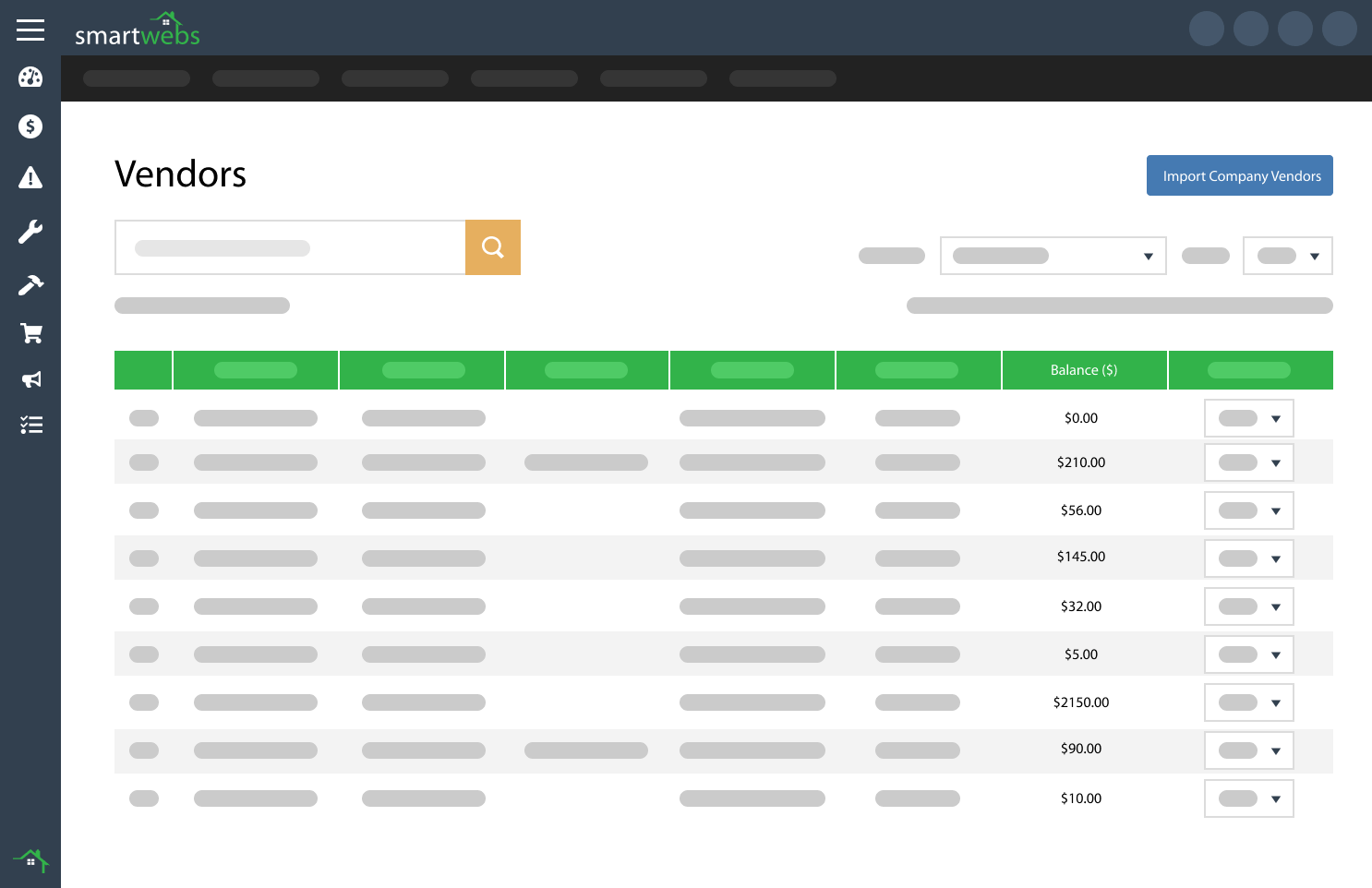
Task: Click the gavel hammer icon
Action: 30,285
